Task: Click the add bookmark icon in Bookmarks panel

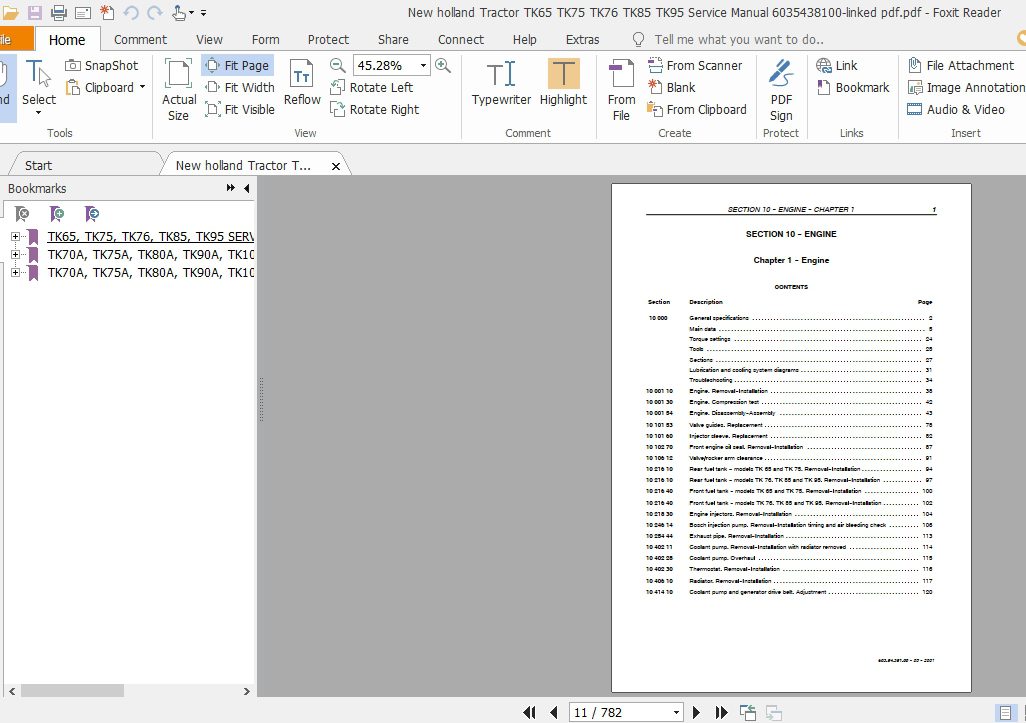Action: point(57,213)
